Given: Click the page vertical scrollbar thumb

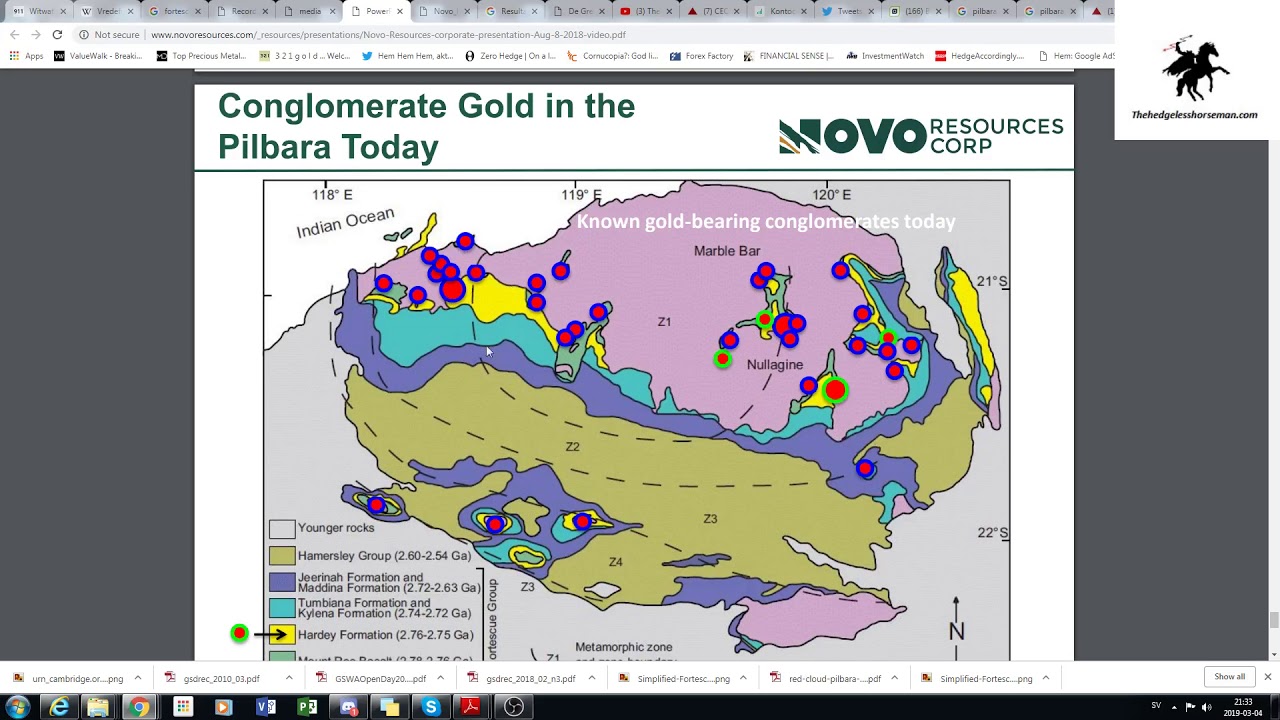Looking at the screenshot, I should [x=1273, y=620].
